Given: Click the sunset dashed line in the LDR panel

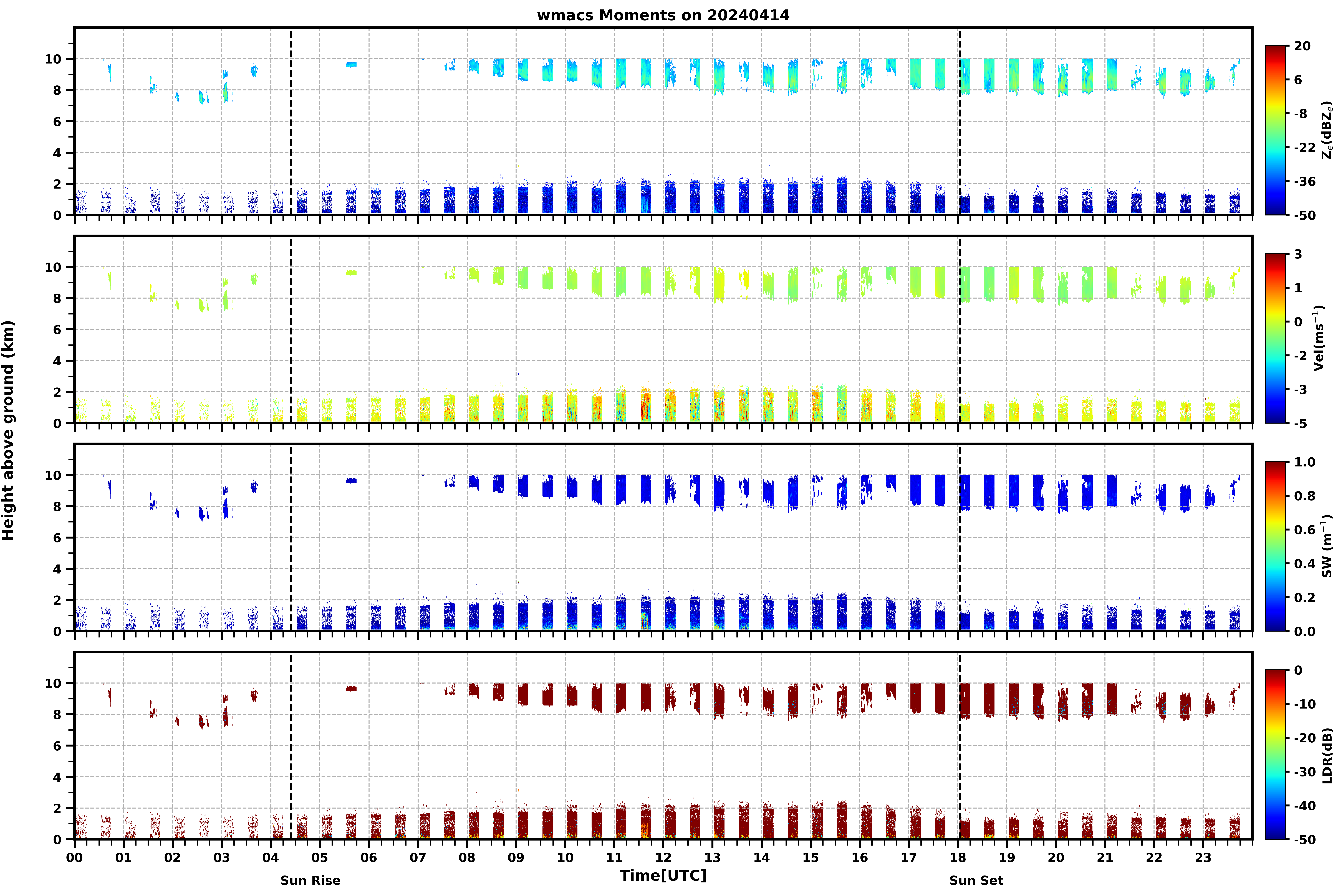Looking at the screenshot, I should [x=960, y=746].
